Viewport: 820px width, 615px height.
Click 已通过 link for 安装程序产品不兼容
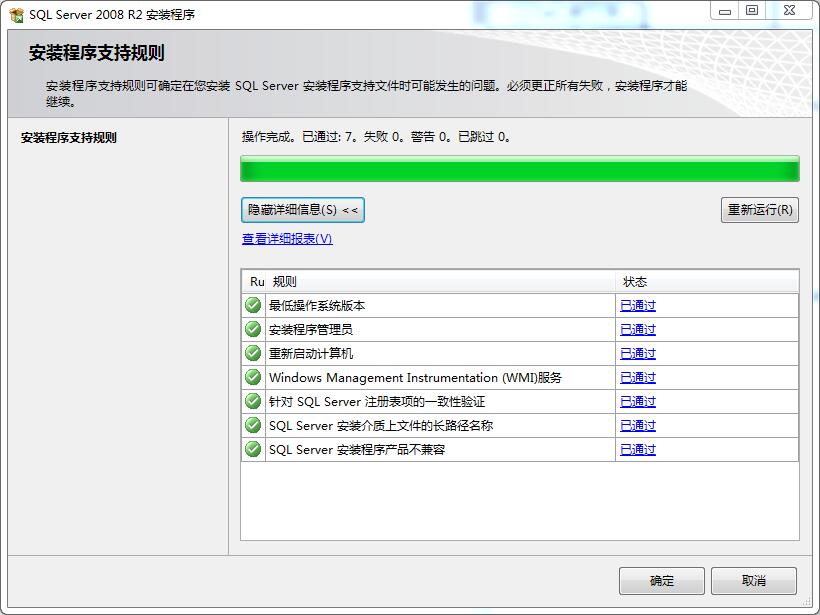point(637,450)
